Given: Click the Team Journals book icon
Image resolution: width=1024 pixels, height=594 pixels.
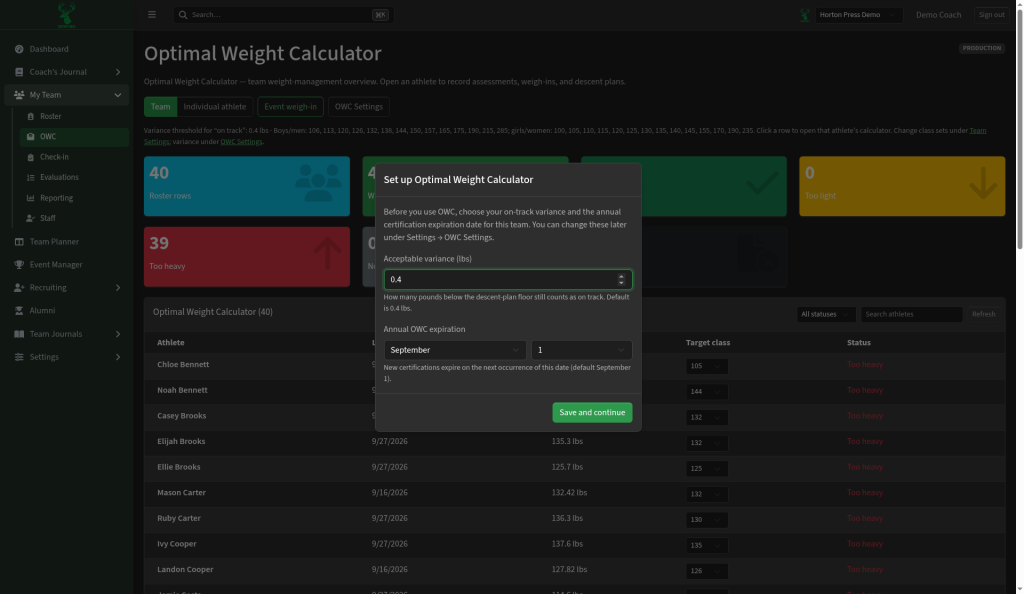Looking at the screenshot, I should click(x=19, y=334).
